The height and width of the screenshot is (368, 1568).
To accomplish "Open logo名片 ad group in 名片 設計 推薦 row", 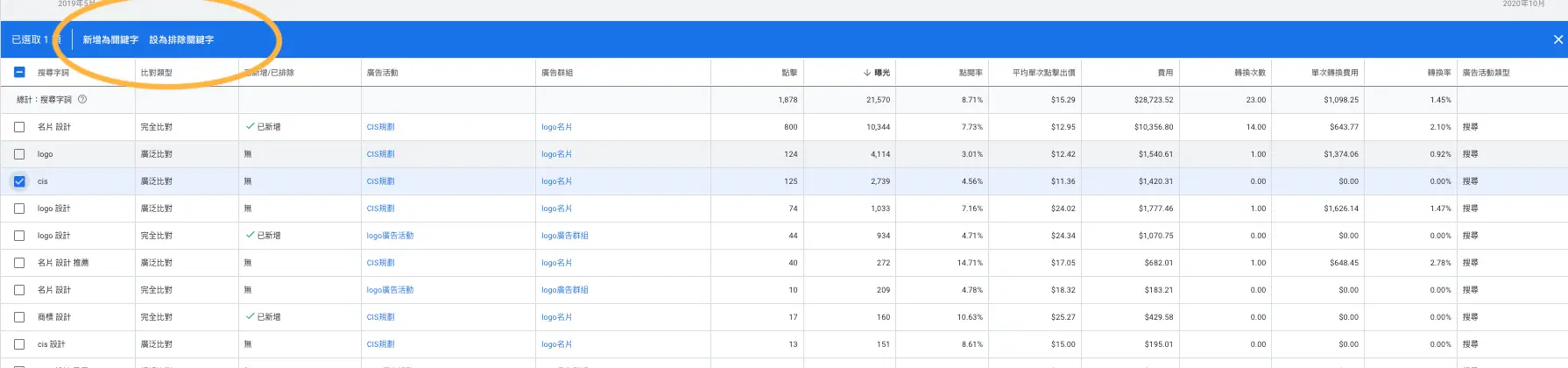I will pyautogui.click(x=557, y=263).
